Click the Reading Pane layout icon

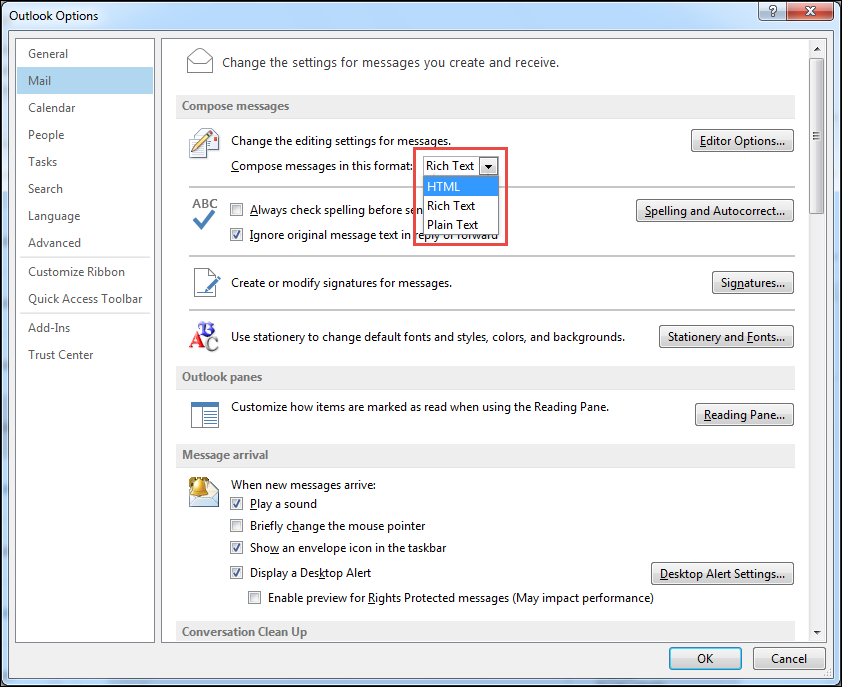point(205,415)
